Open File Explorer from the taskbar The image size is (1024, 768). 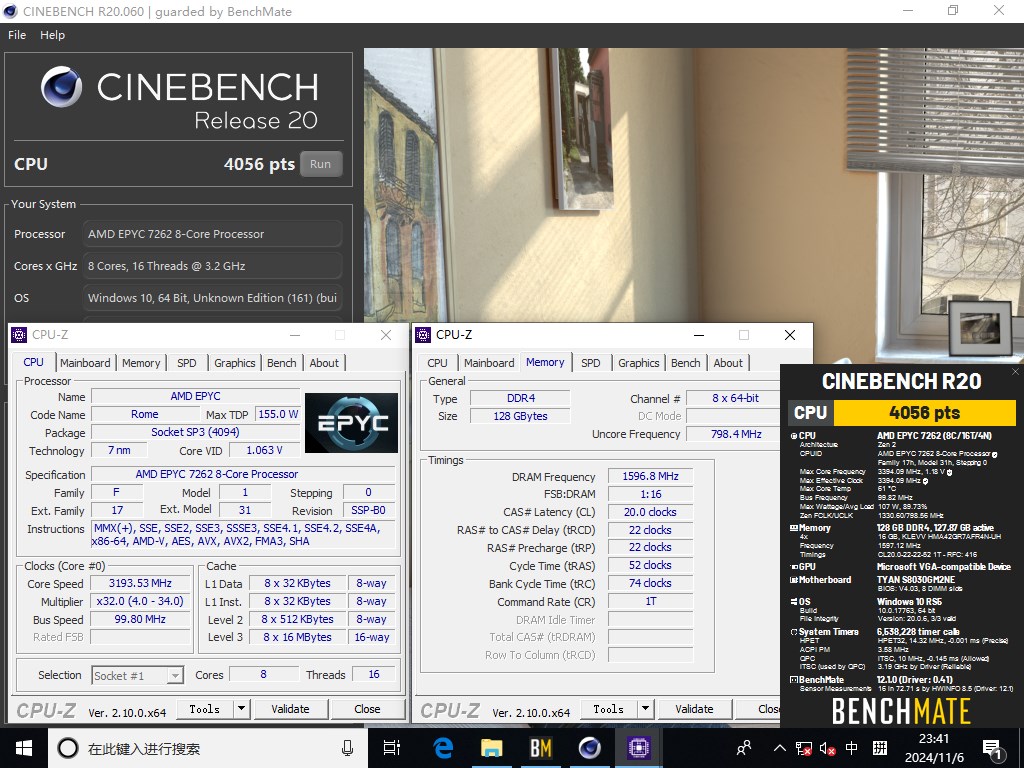(x=492, y=748)
